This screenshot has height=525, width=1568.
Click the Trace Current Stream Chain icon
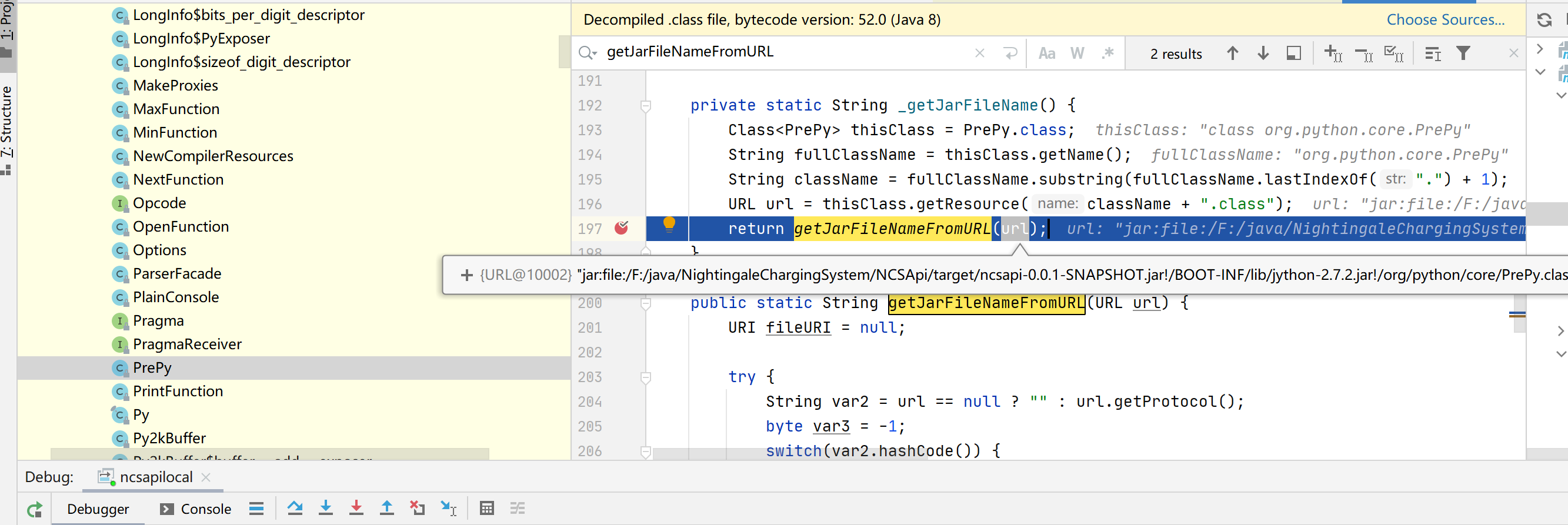pos(518,508)
